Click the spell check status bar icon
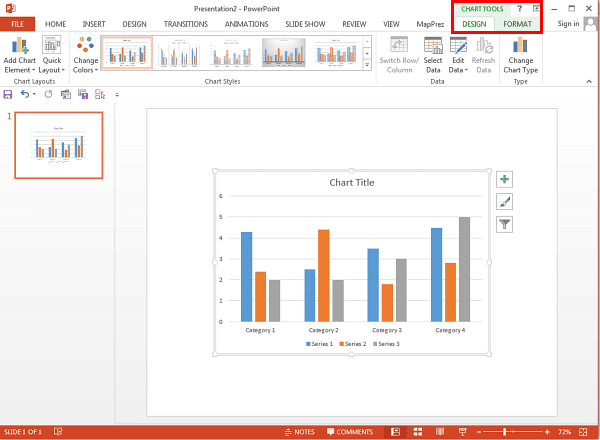The image size is (600, 440). [58, 432]
